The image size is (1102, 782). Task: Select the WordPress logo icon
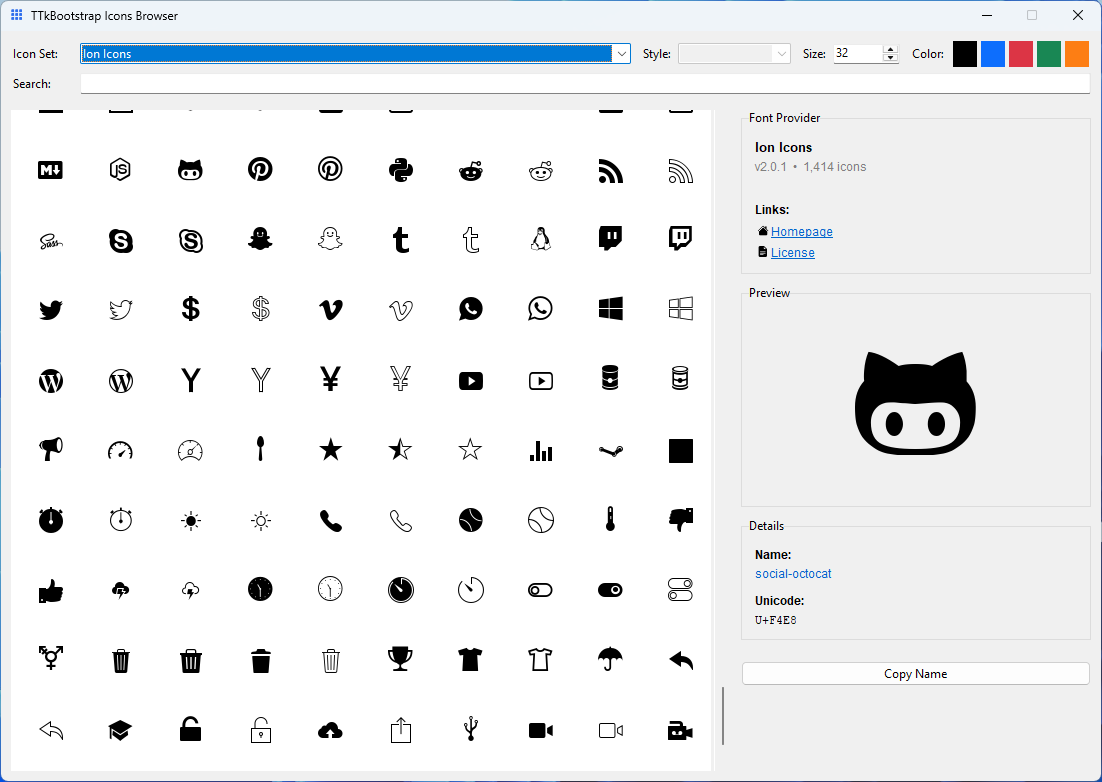50,380
